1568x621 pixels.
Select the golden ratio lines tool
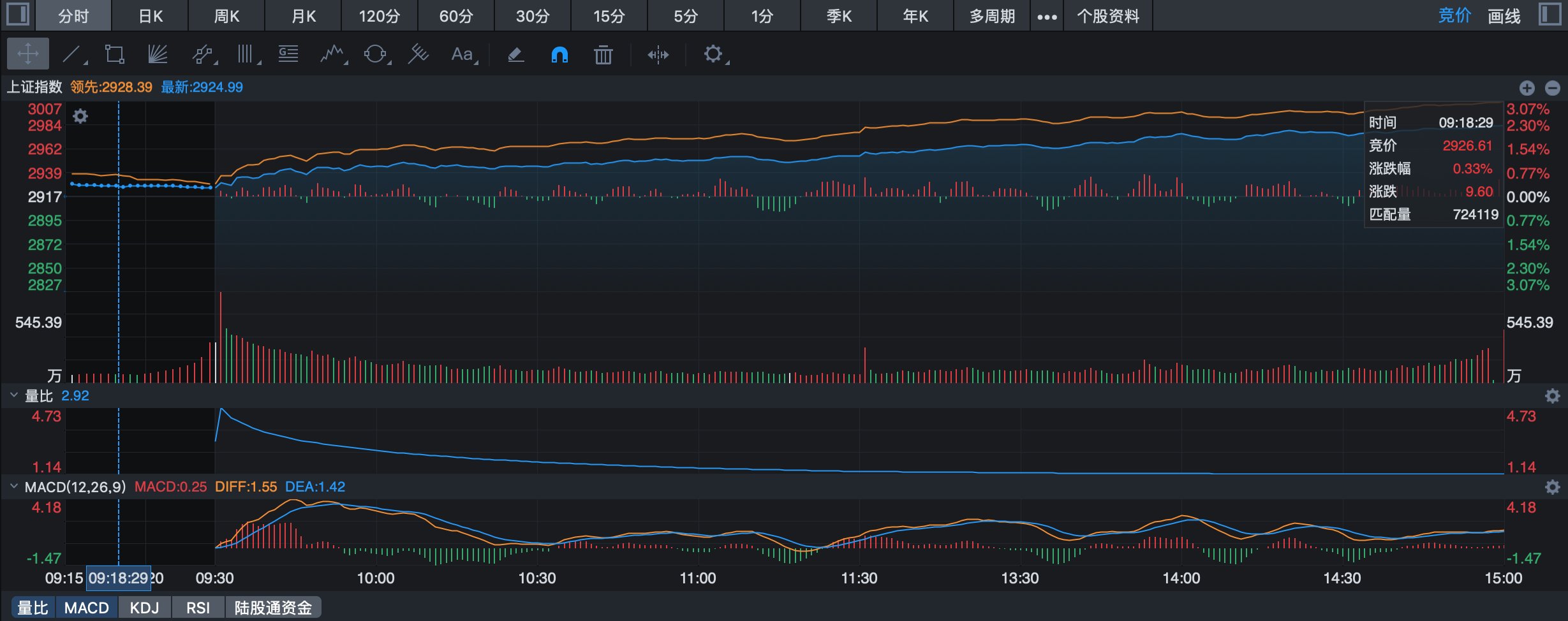point(288,54)
